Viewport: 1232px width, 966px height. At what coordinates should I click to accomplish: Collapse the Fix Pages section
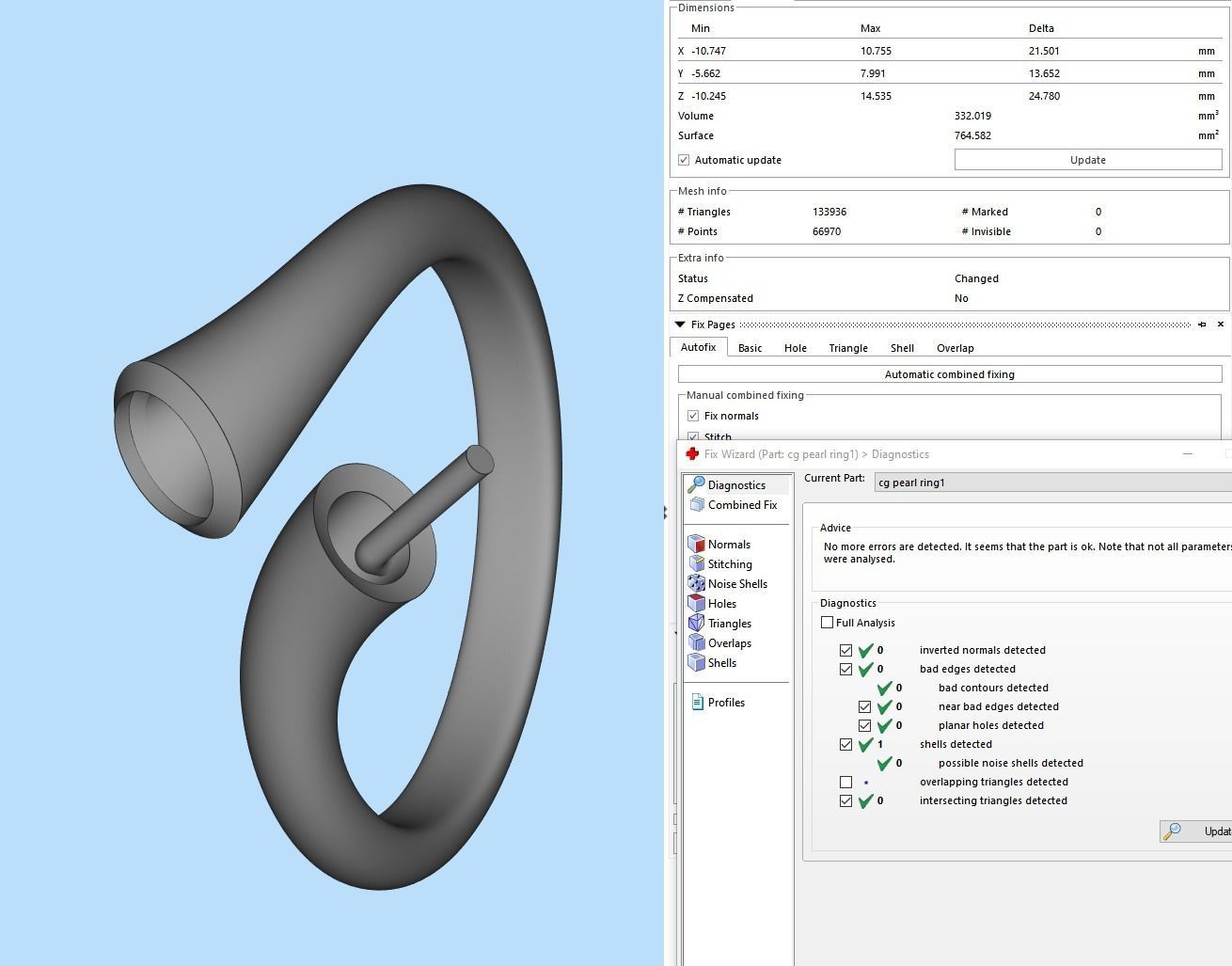coord(680,325)
